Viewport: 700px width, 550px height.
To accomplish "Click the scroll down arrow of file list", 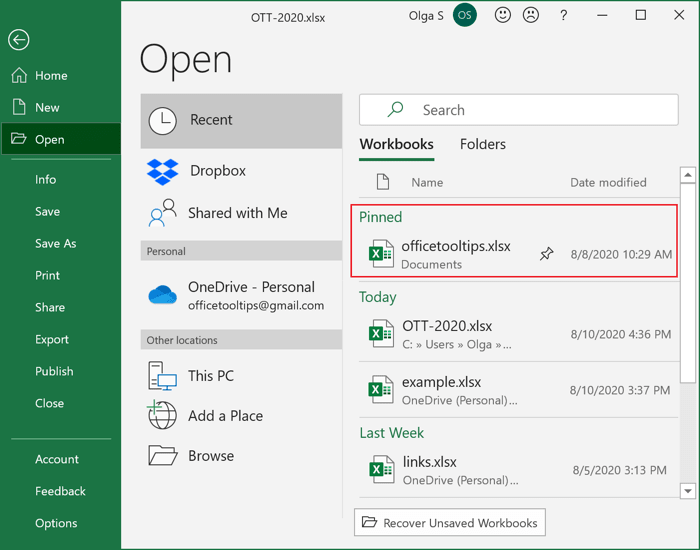I will point(688,491).
